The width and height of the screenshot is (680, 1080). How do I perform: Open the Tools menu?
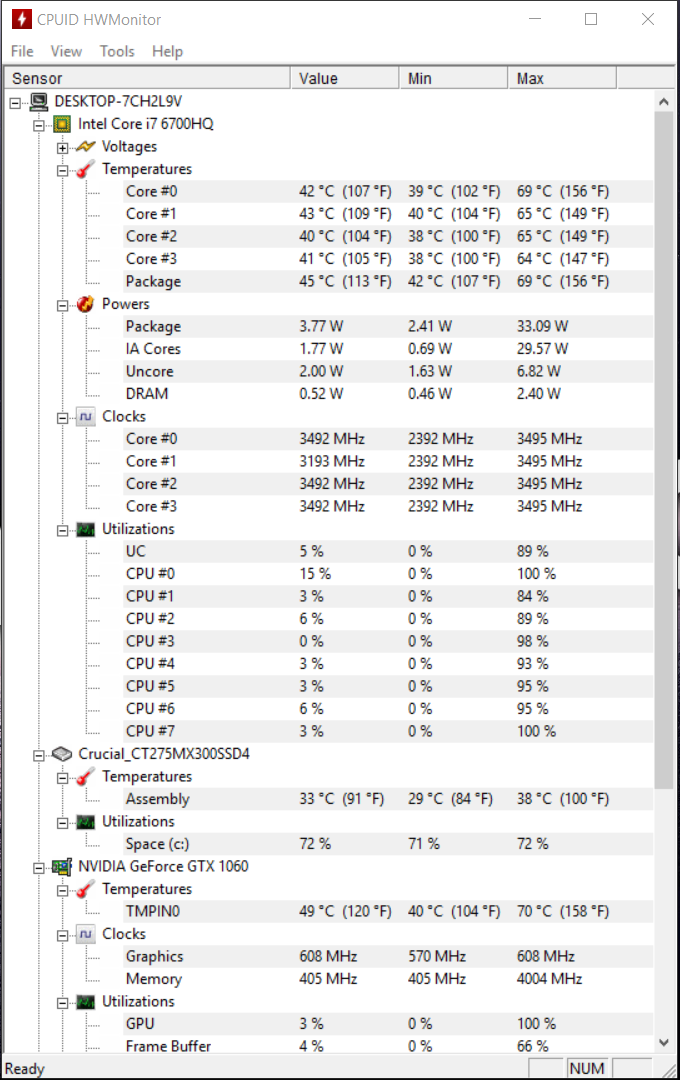tap(117, 52)
